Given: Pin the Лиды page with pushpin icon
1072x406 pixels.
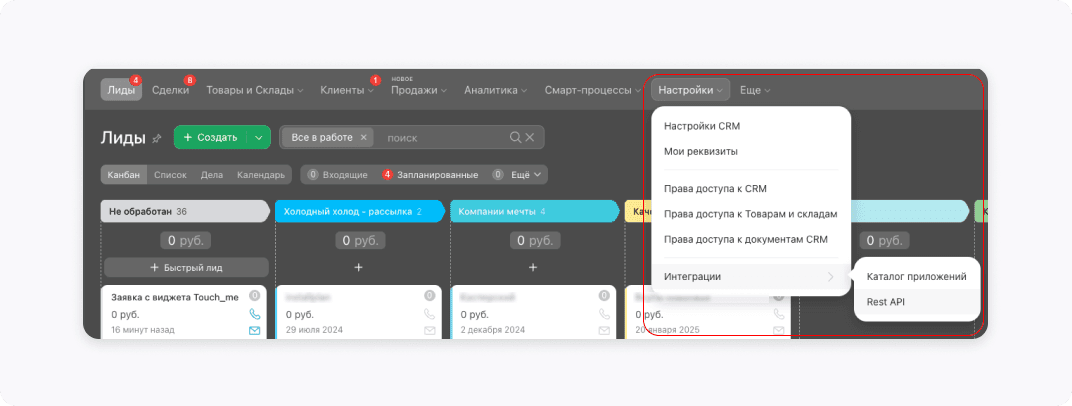Looking at the screenshot, I should click(157, 138).
